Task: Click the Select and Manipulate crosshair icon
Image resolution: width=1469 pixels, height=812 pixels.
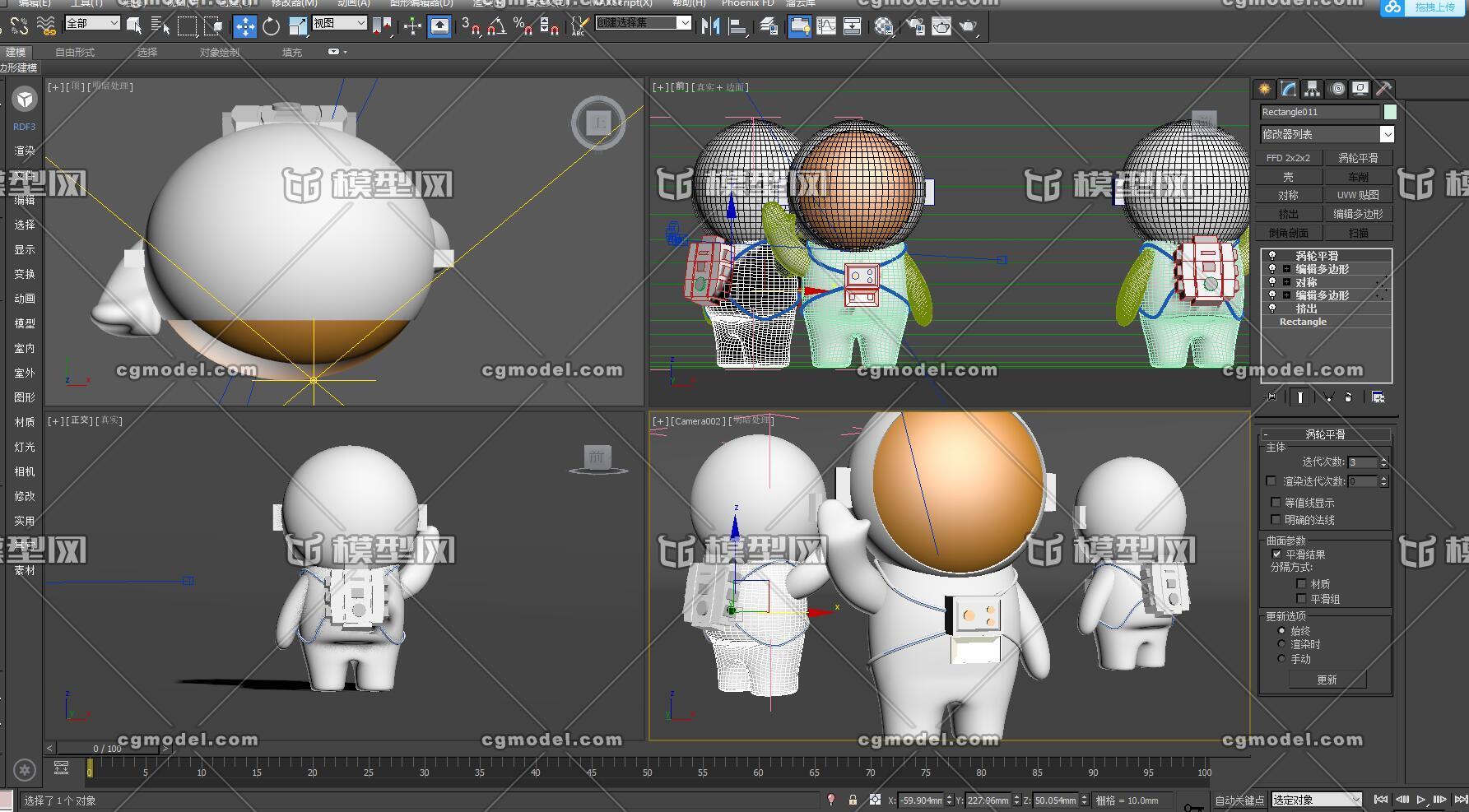Action: point(412,26)
